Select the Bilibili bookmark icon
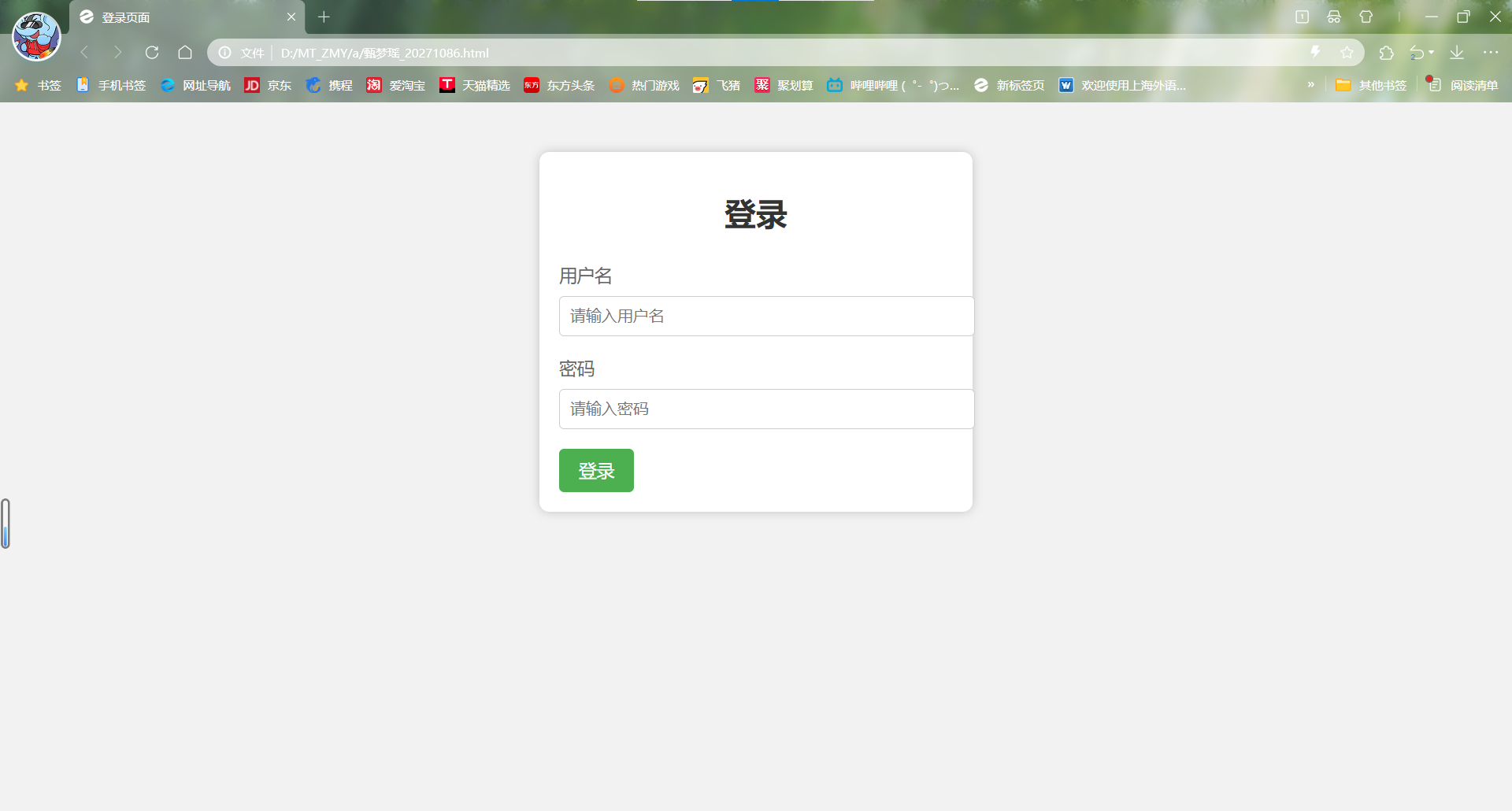 [835, 85]
